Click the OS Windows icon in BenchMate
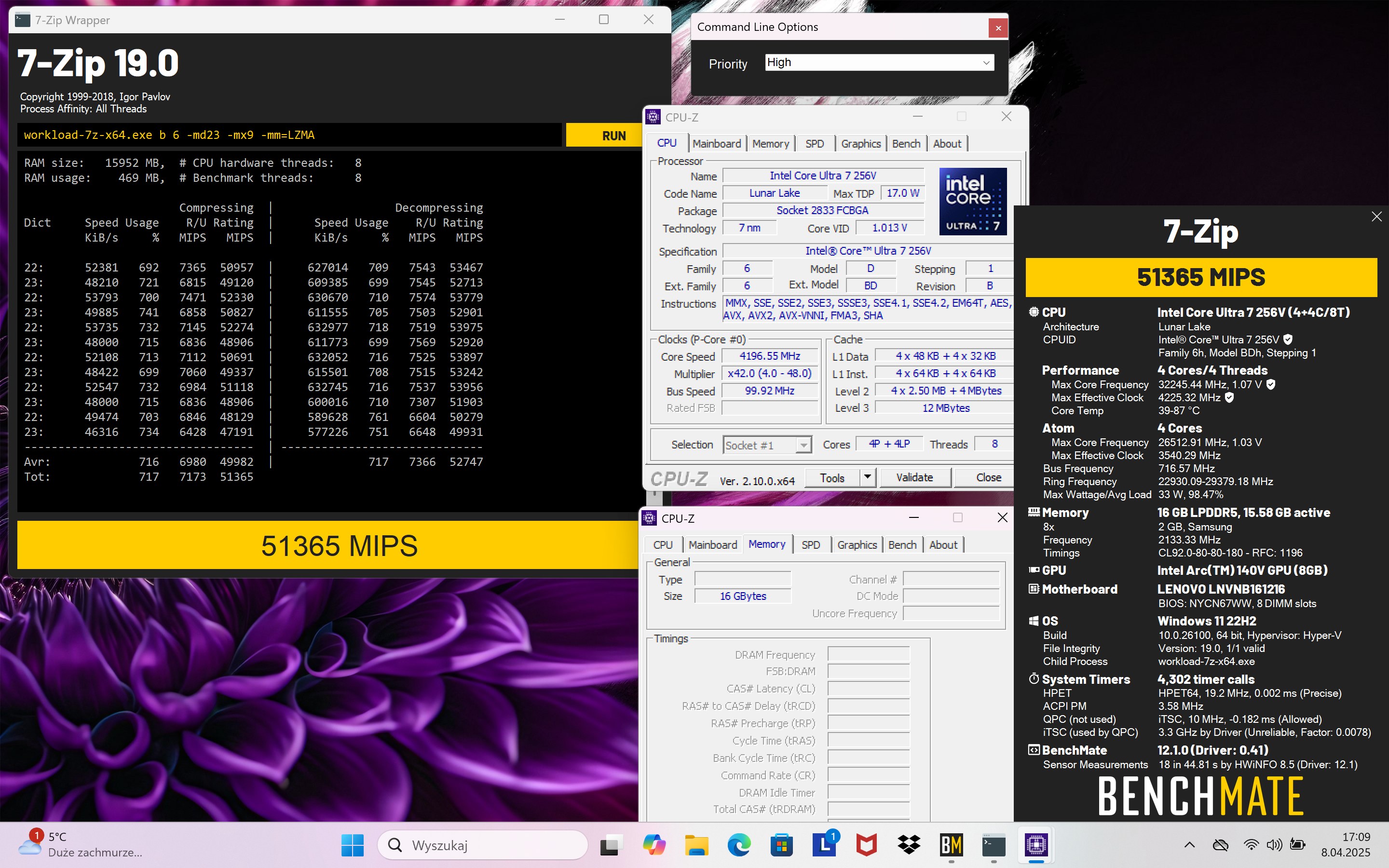Image resolution: width=1389 pixels, height=868 pixels. 1034,621
